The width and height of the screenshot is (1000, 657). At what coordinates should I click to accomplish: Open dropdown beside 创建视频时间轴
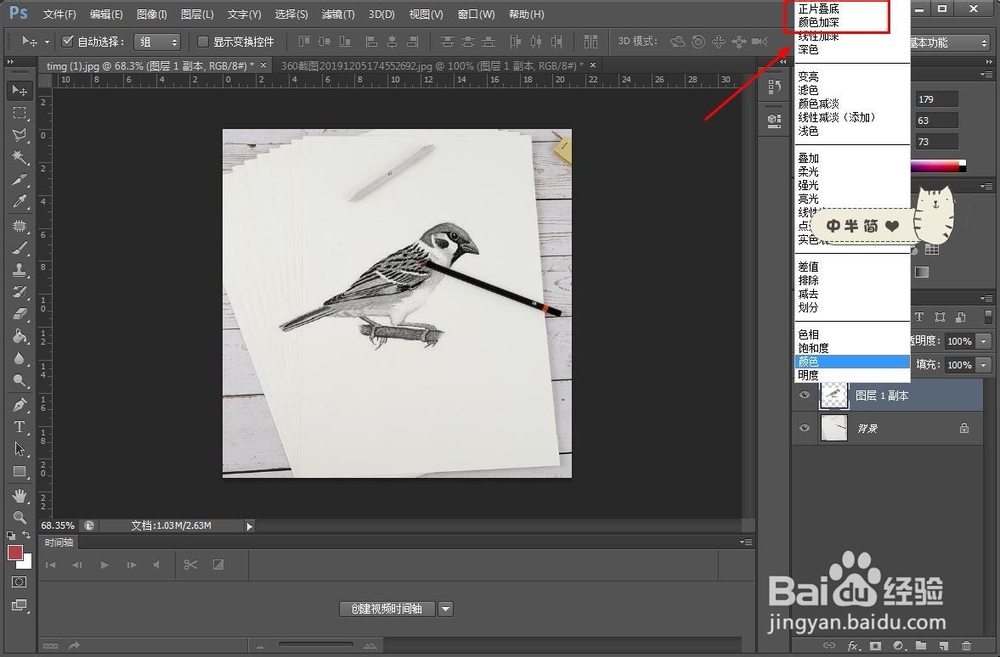pos(446,609)
